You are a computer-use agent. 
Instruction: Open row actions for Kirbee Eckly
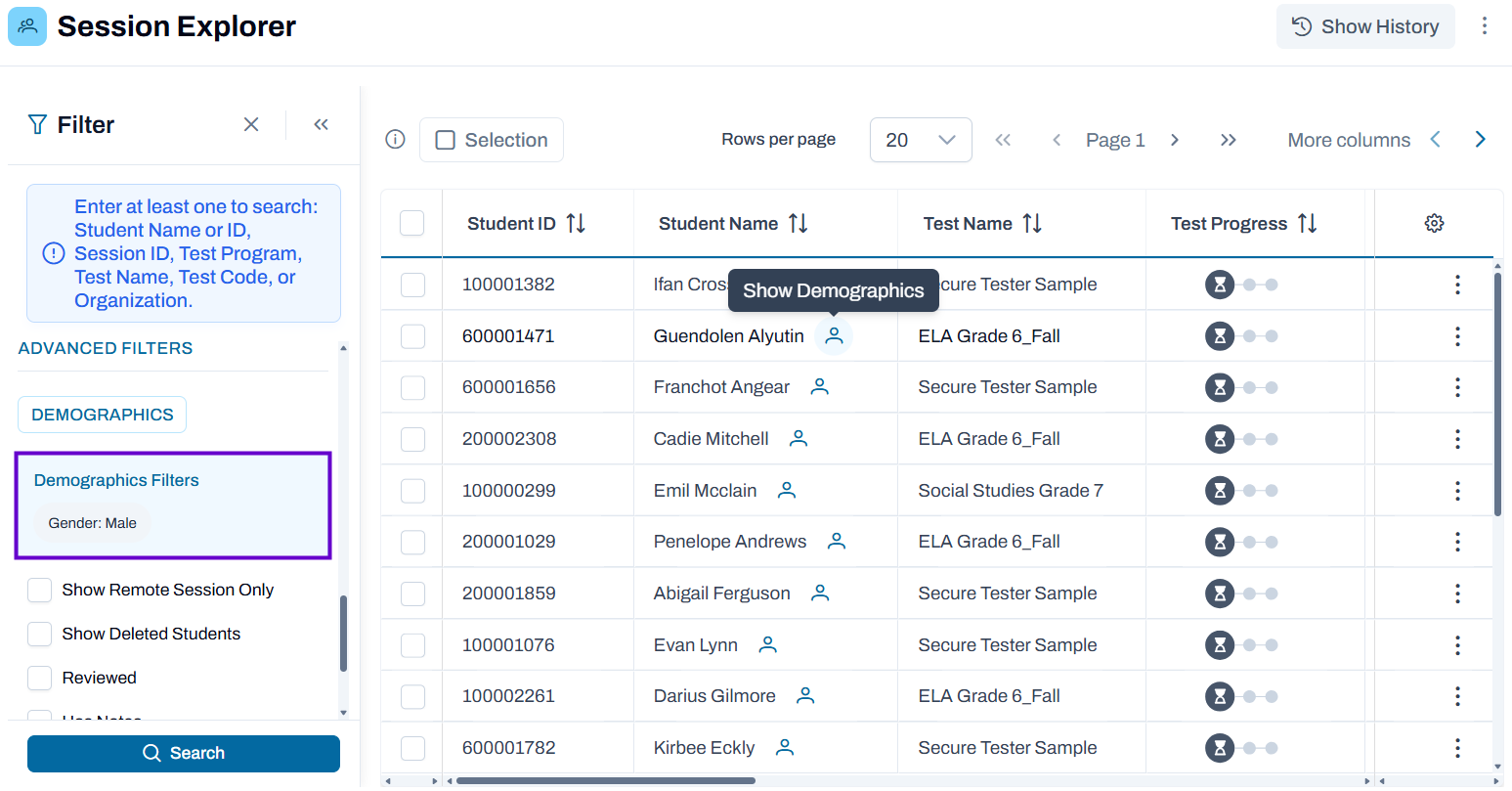[x=1457, y=748]
